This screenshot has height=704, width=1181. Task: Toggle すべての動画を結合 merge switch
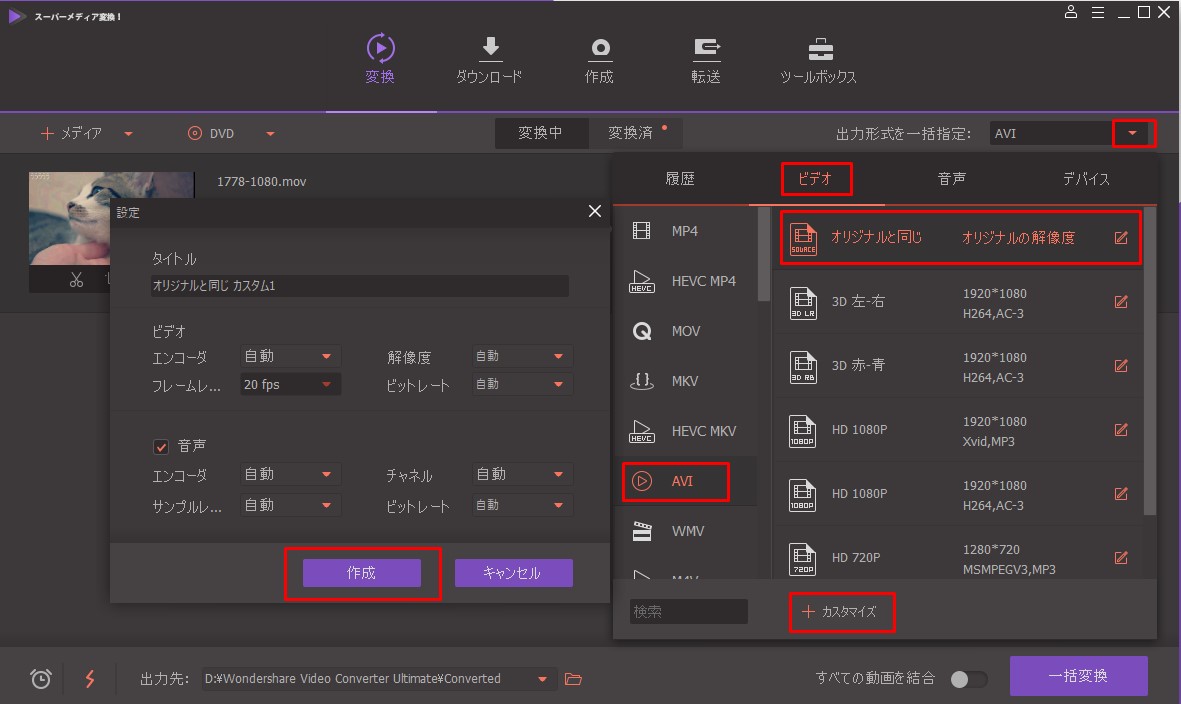click(968, 679)
